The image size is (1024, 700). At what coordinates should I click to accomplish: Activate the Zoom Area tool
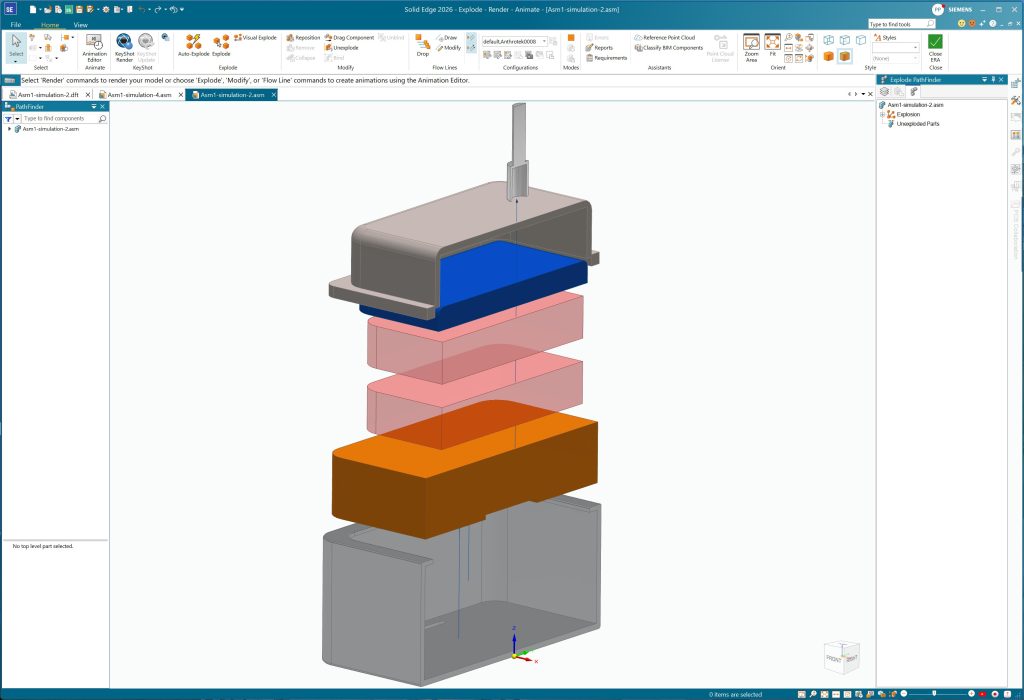click(x=752, y=48)
